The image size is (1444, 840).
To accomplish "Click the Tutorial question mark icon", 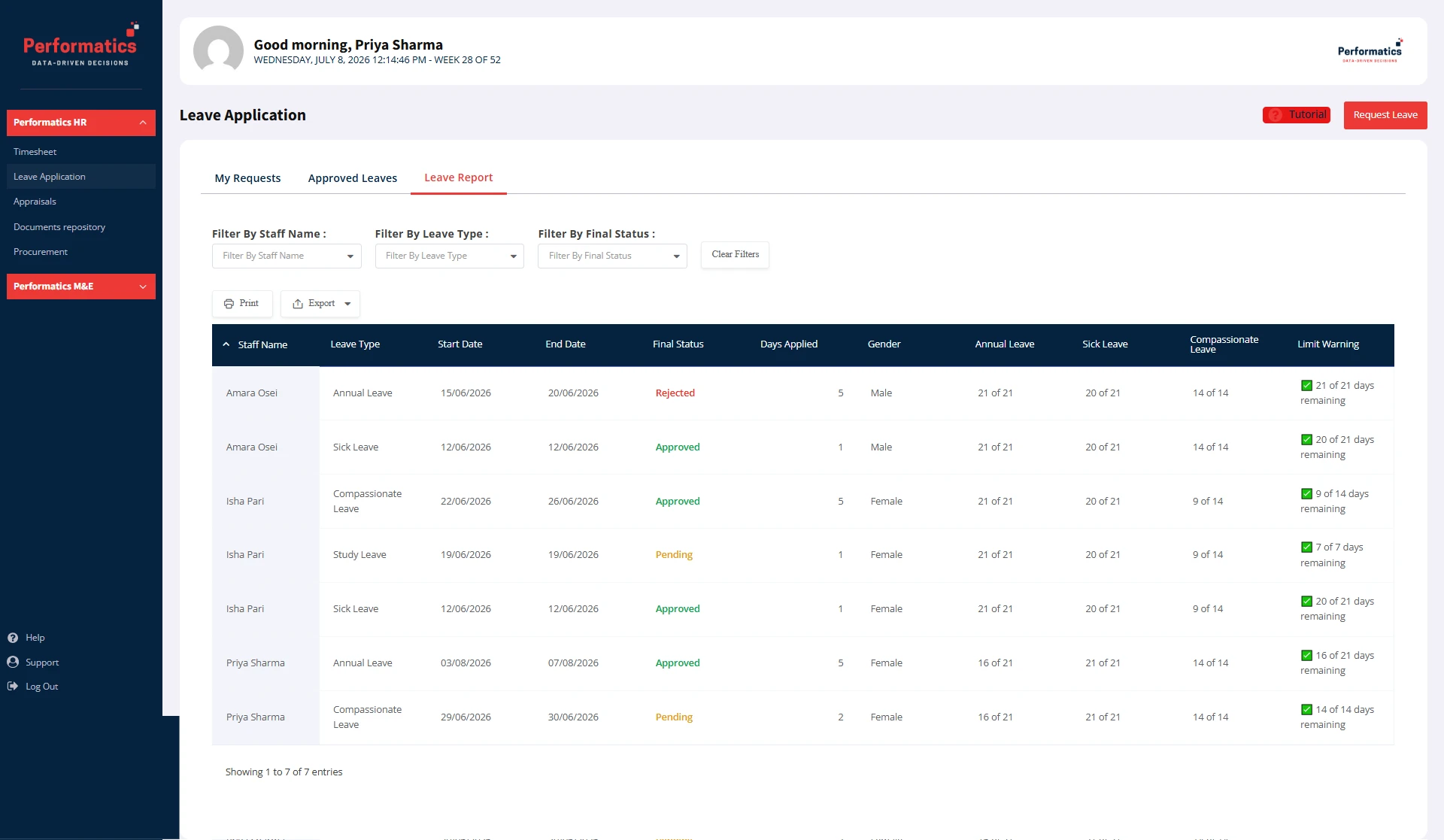I will tap(1276, 115).
